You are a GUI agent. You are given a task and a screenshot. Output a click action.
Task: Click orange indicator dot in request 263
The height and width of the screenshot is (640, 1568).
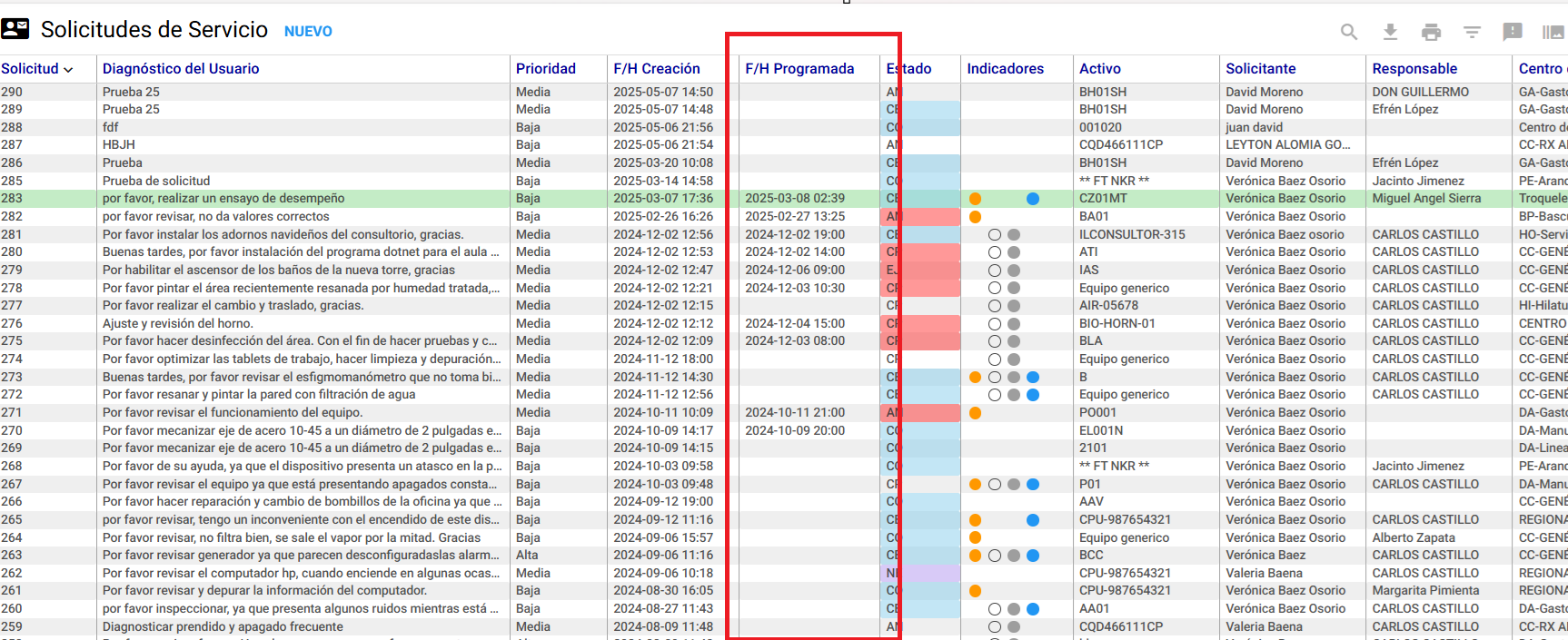click(975, 556)
